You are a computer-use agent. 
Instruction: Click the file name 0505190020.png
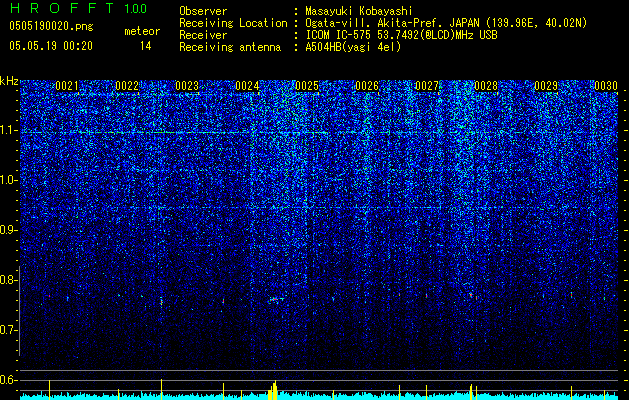pyautogui.click(x=51, y=27)
